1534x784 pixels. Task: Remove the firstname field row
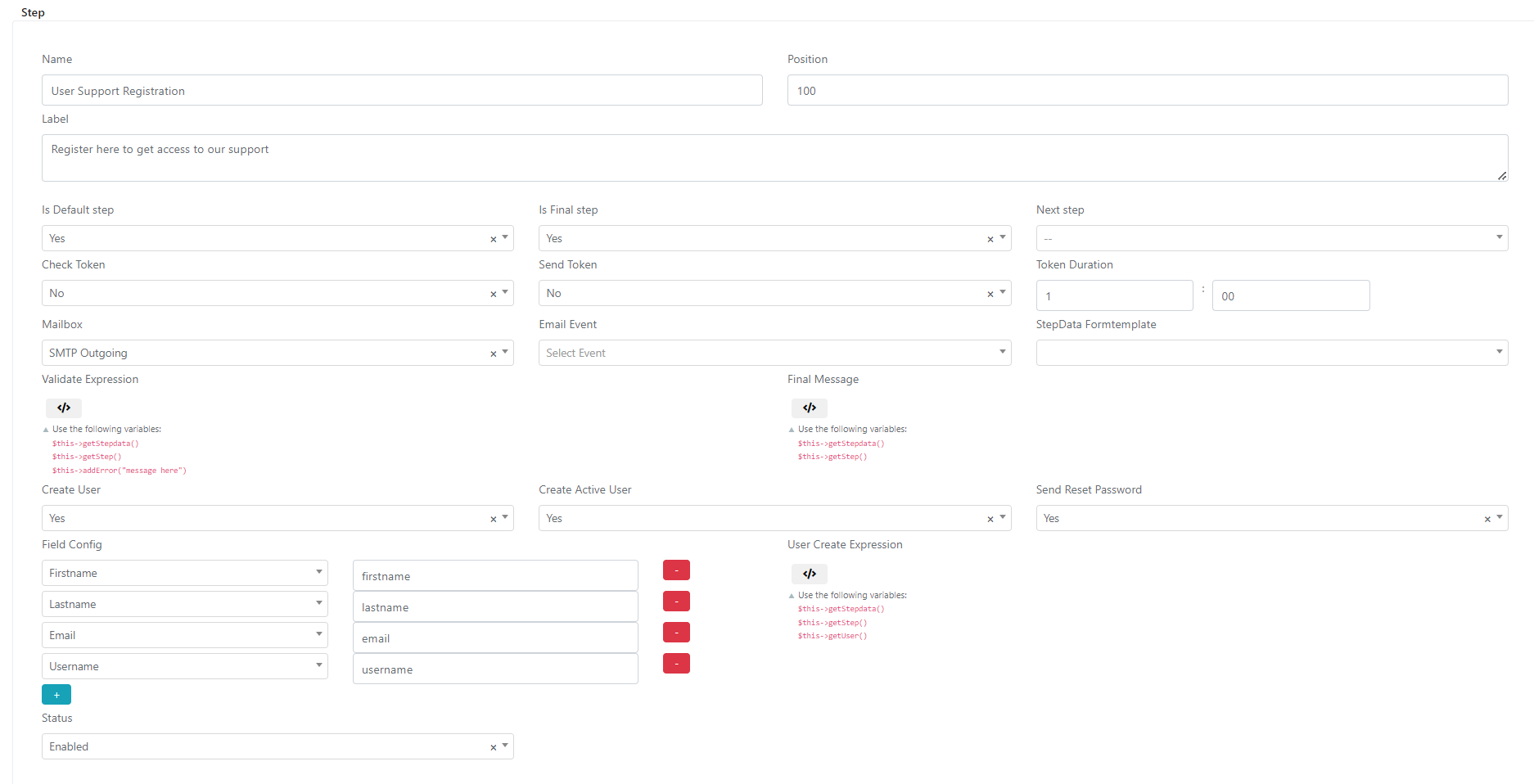point(676,570)
